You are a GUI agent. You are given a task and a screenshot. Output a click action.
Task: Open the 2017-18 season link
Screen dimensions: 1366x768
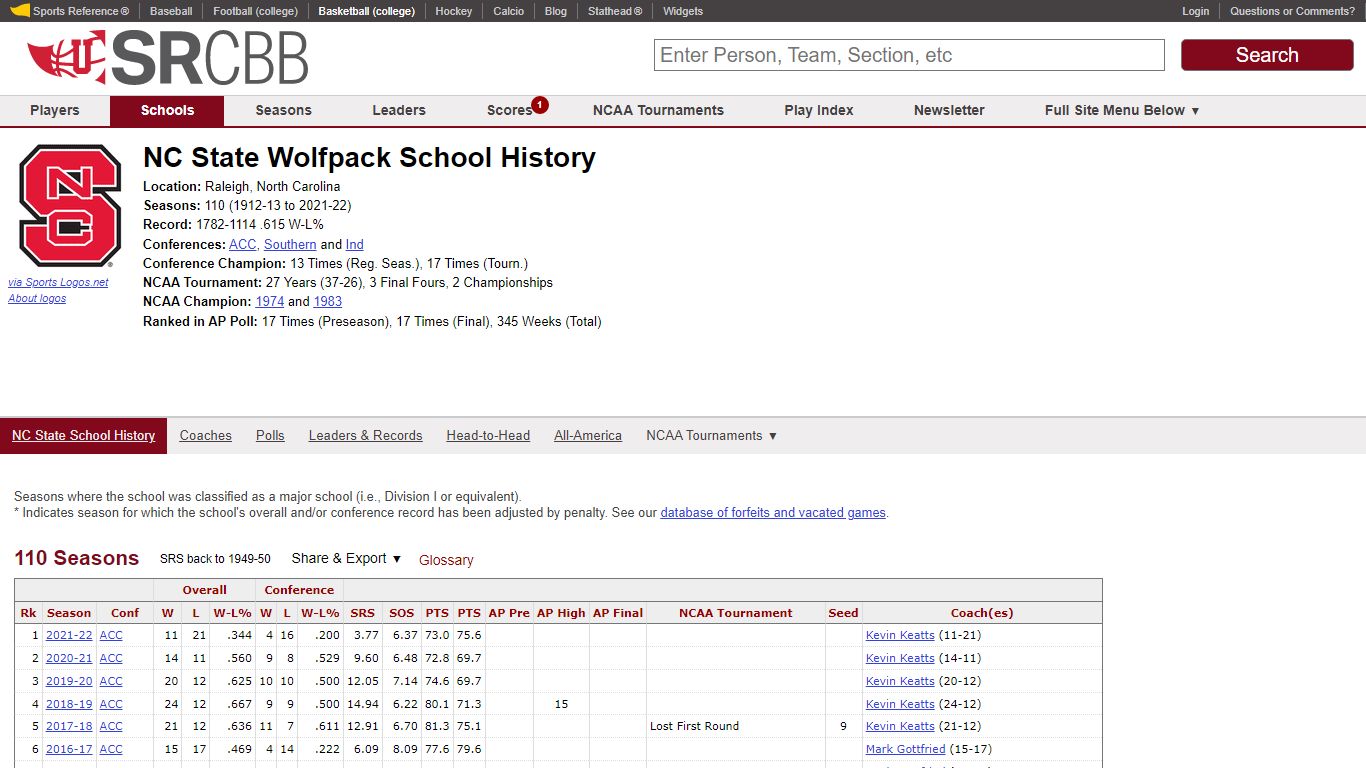(69, 726)
